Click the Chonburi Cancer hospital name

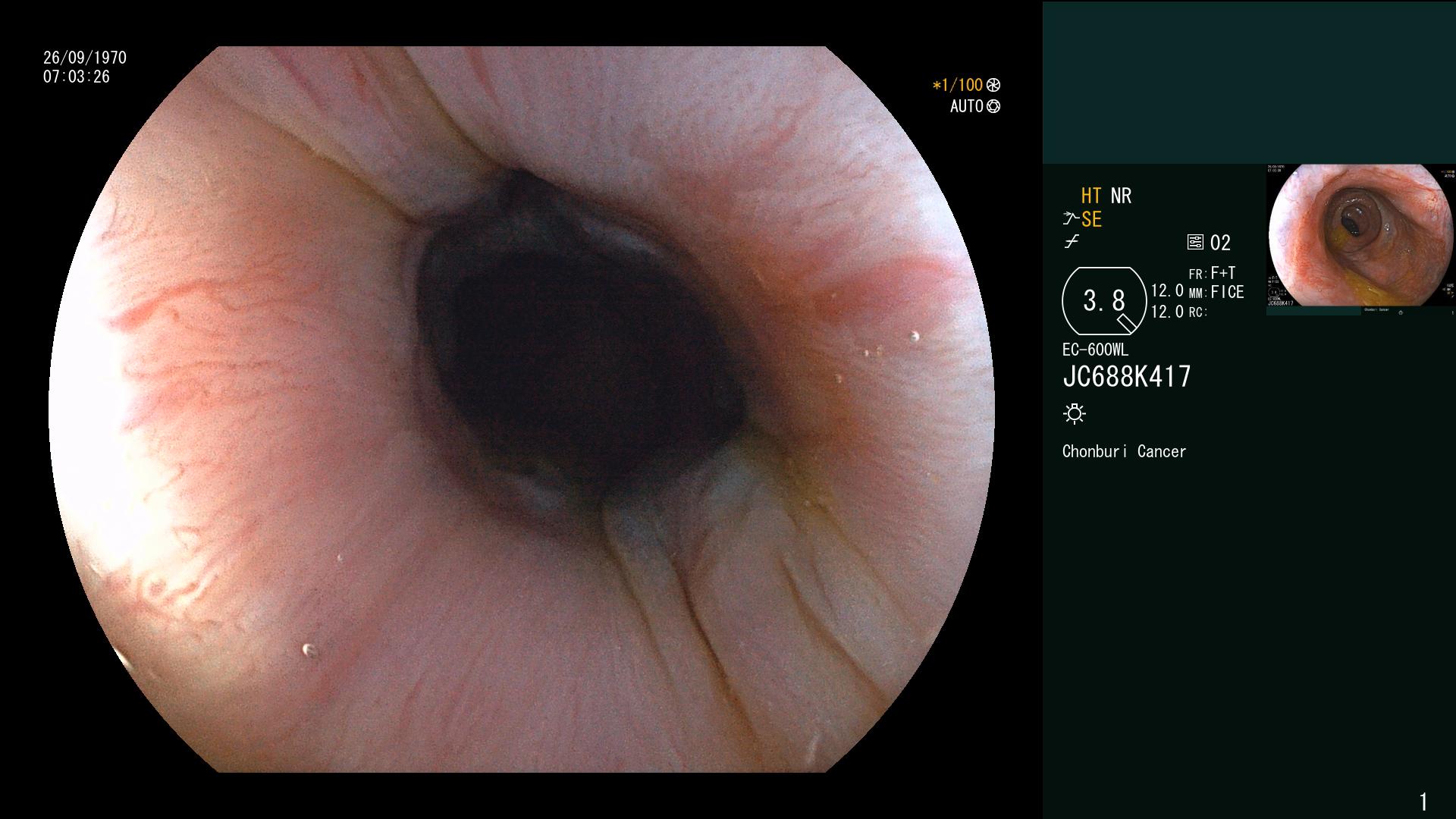1124,452
